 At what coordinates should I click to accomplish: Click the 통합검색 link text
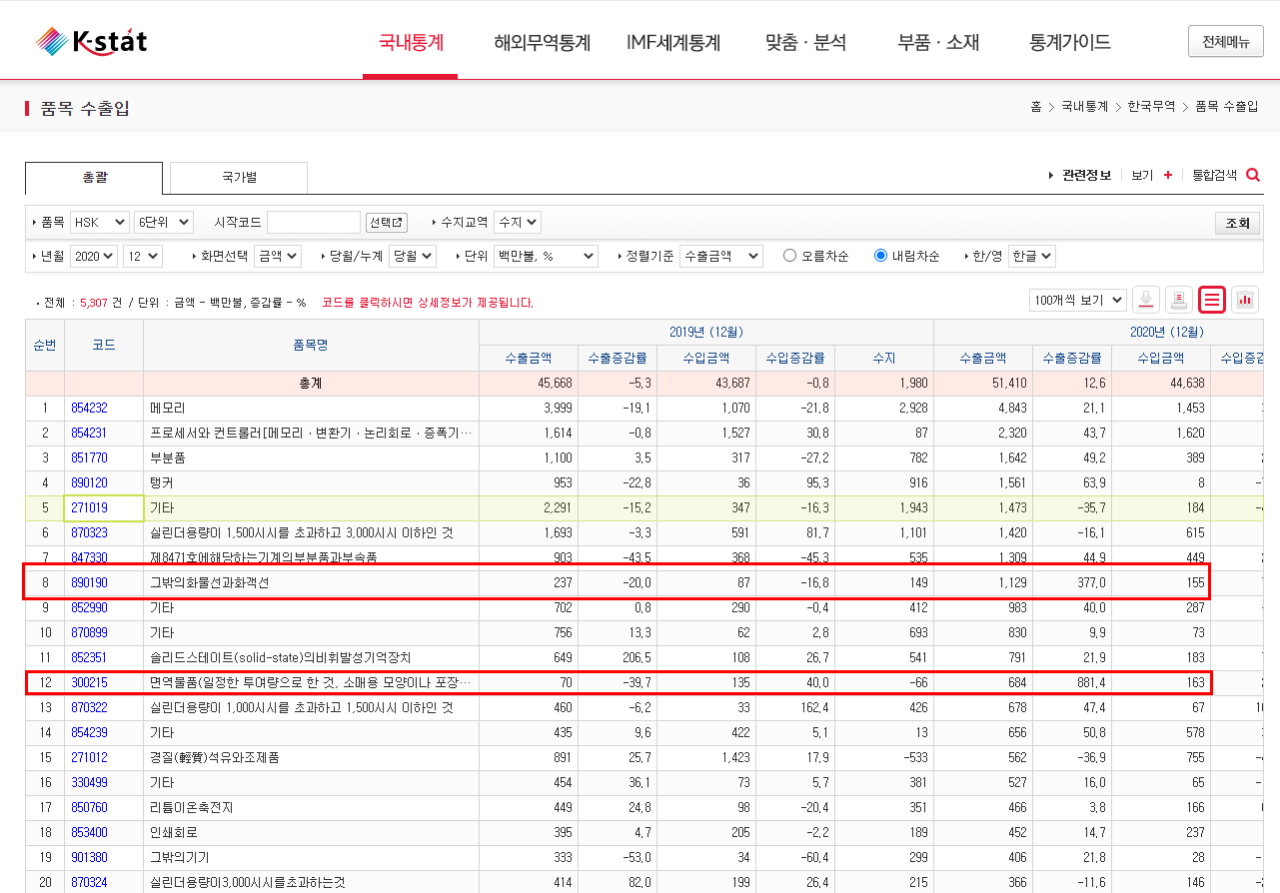1214,175
